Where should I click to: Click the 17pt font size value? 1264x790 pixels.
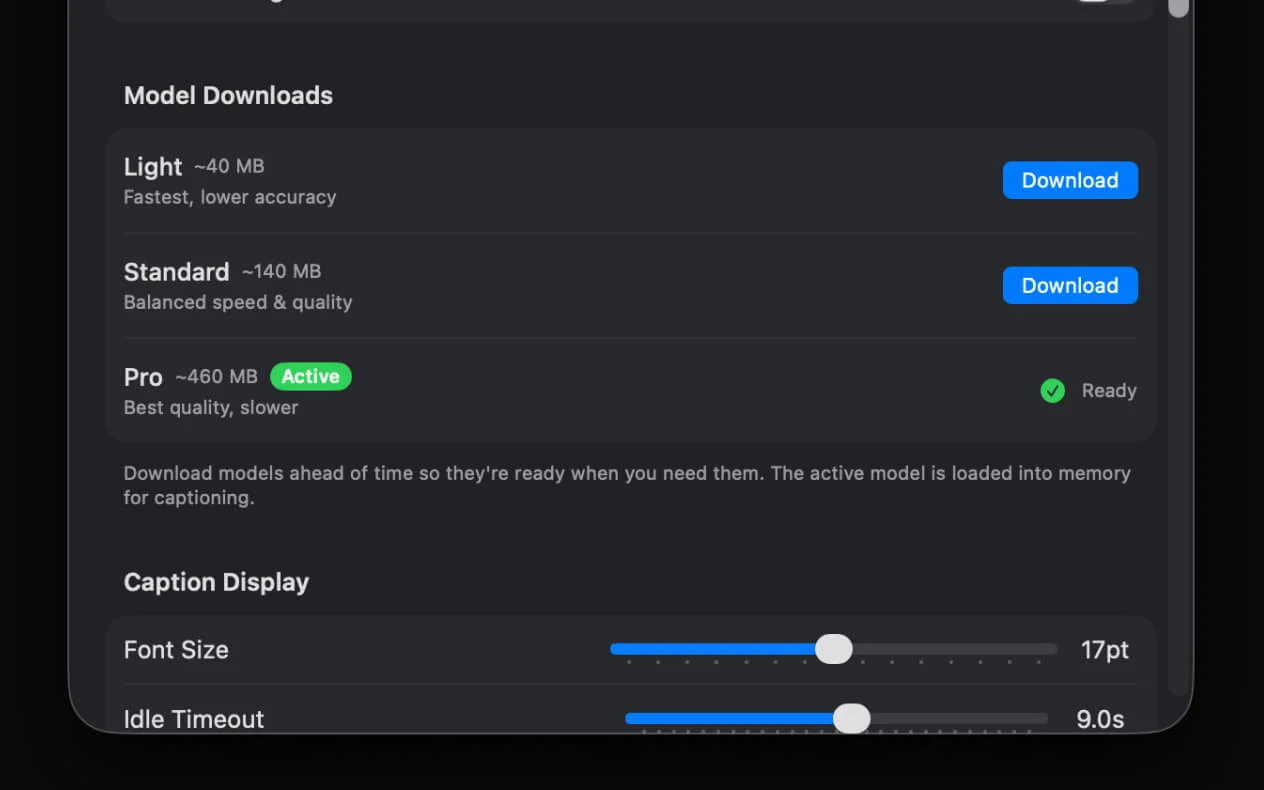coord(1104,649)
